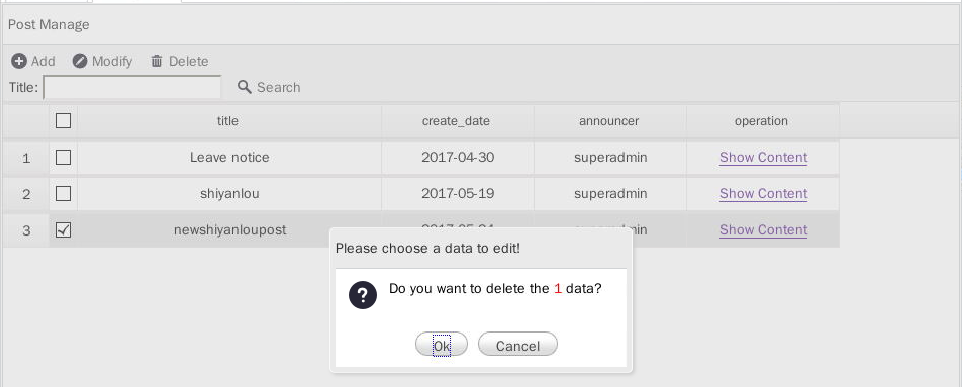This screenshot has height=387, width=962.
Task: Click the Add plus icon
Action: click(x=19, y=61)
